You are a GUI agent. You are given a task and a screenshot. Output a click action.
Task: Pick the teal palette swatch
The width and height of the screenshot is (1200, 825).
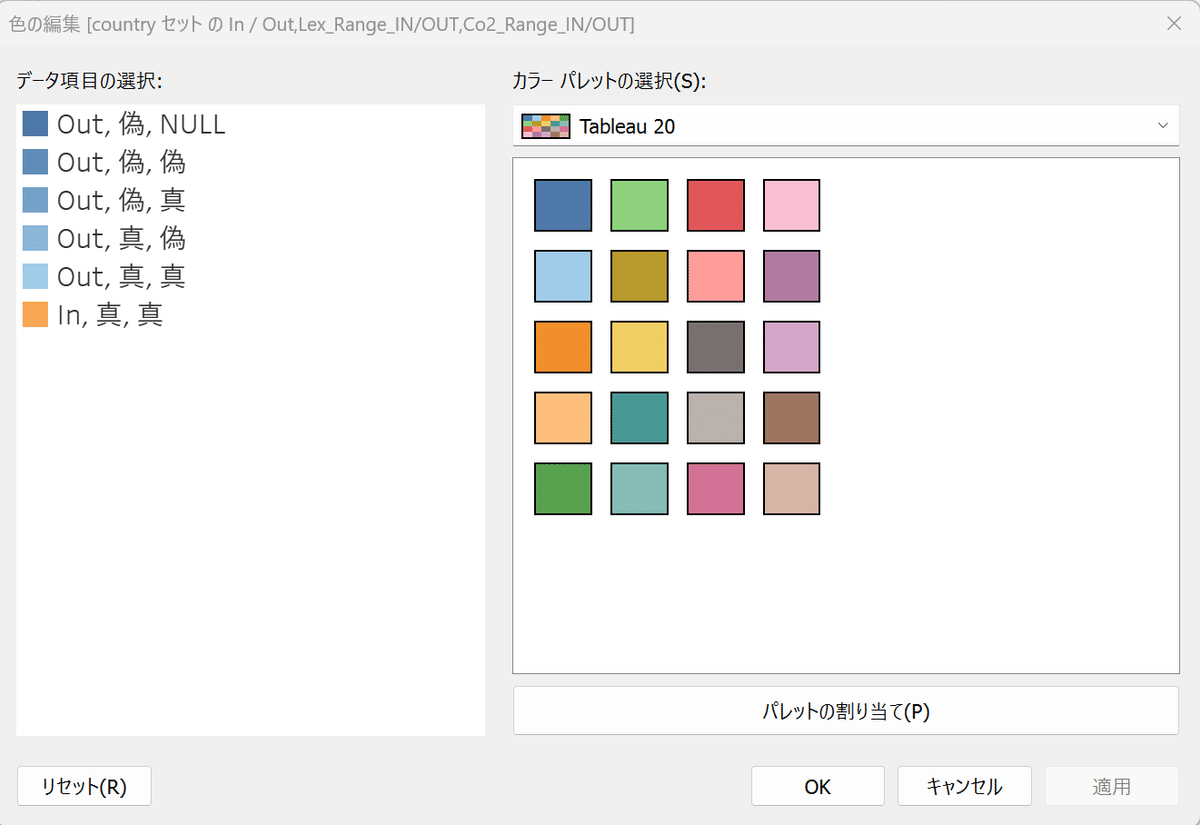pos(639,418)
